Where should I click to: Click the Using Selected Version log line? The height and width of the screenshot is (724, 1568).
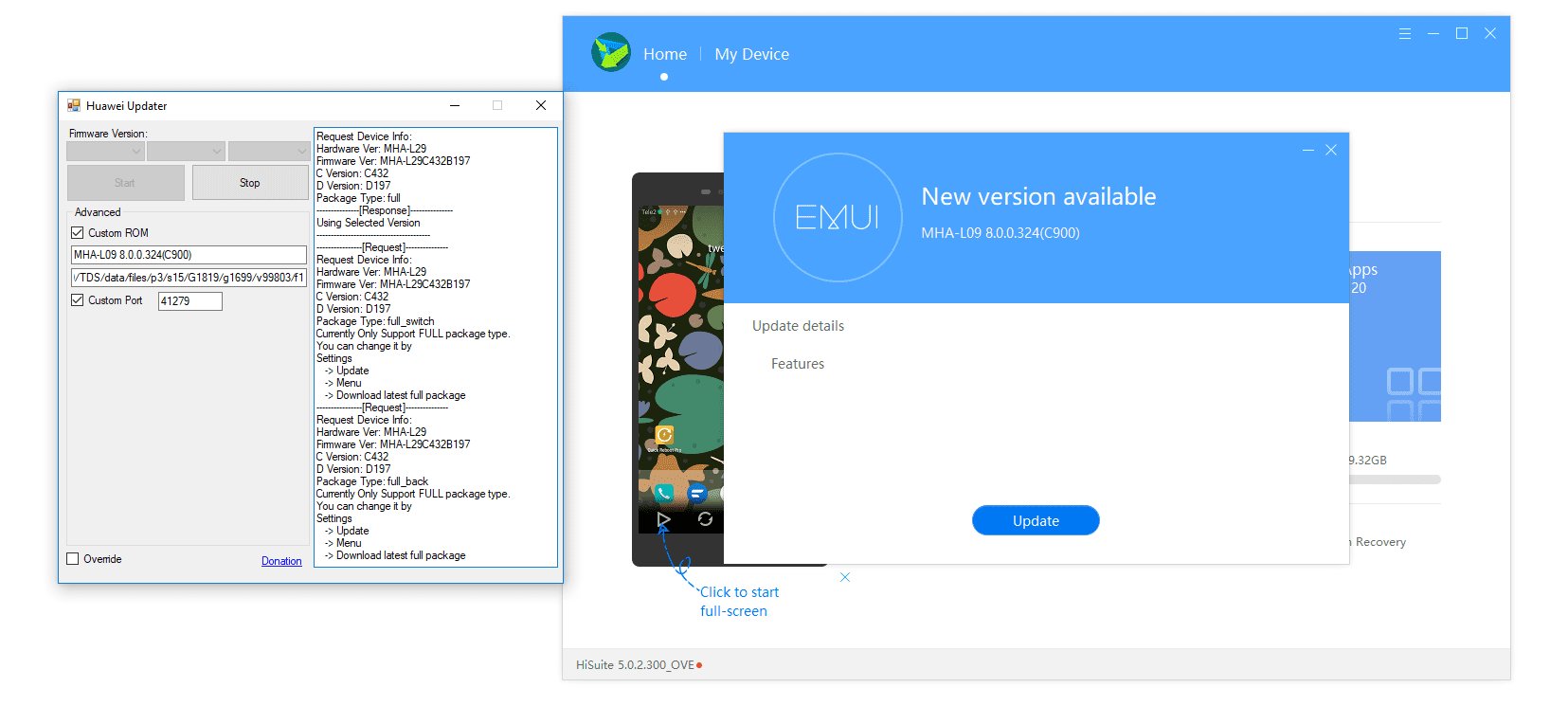pos(369,223)
